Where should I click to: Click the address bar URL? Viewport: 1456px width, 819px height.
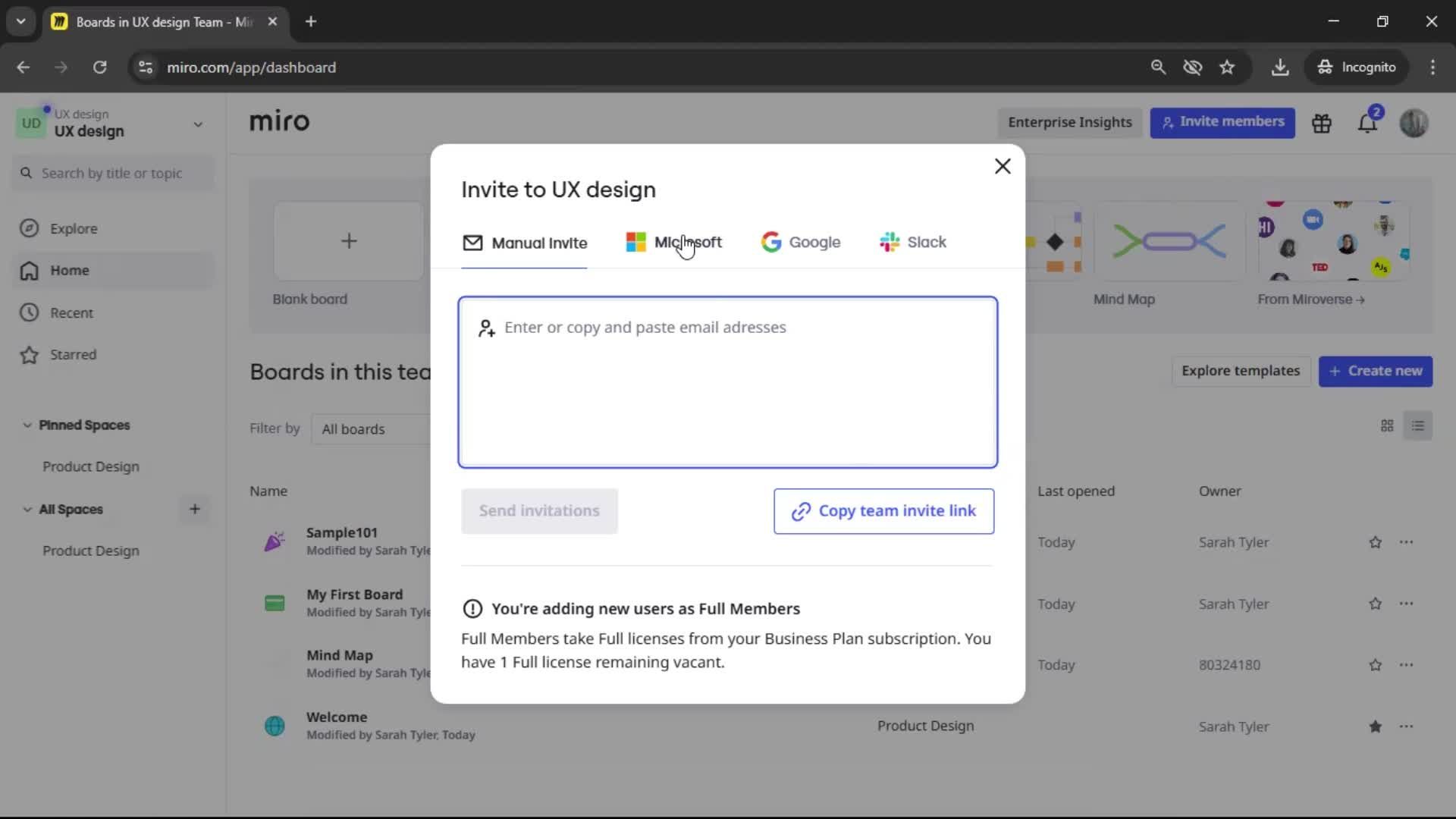point(252,67)
